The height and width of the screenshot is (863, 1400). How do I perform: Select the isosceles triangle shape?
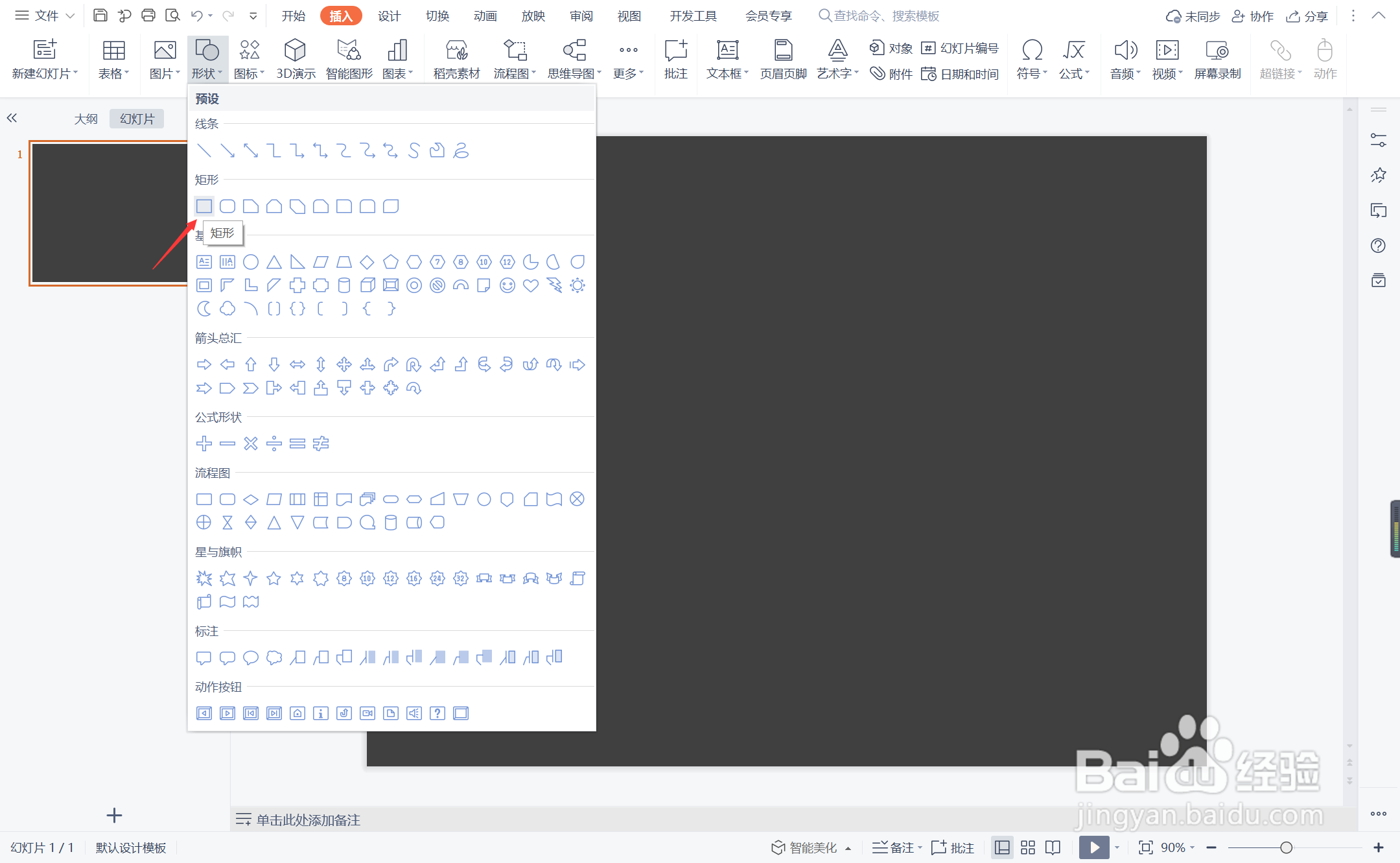click(274, 262)
